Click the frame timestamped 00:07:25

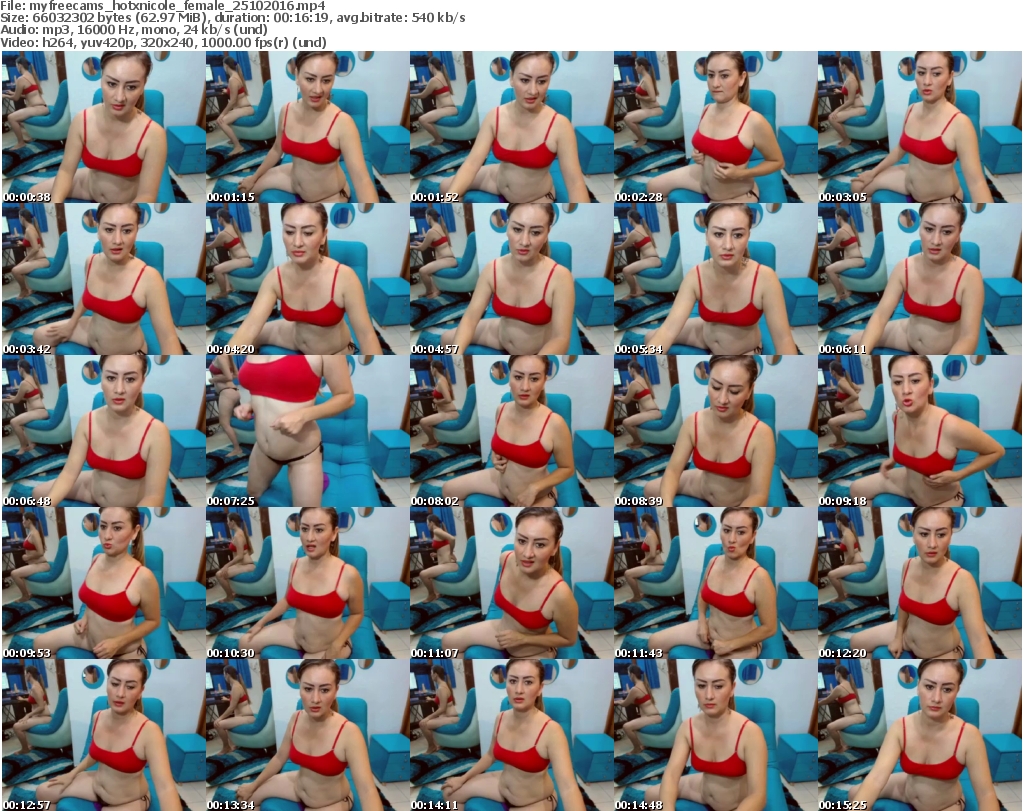pos(306,431)
